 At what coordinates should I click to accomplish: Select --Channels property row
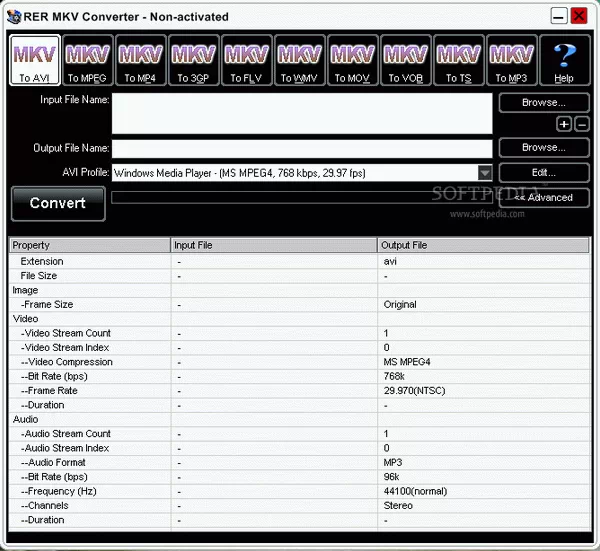pos(300,505)
